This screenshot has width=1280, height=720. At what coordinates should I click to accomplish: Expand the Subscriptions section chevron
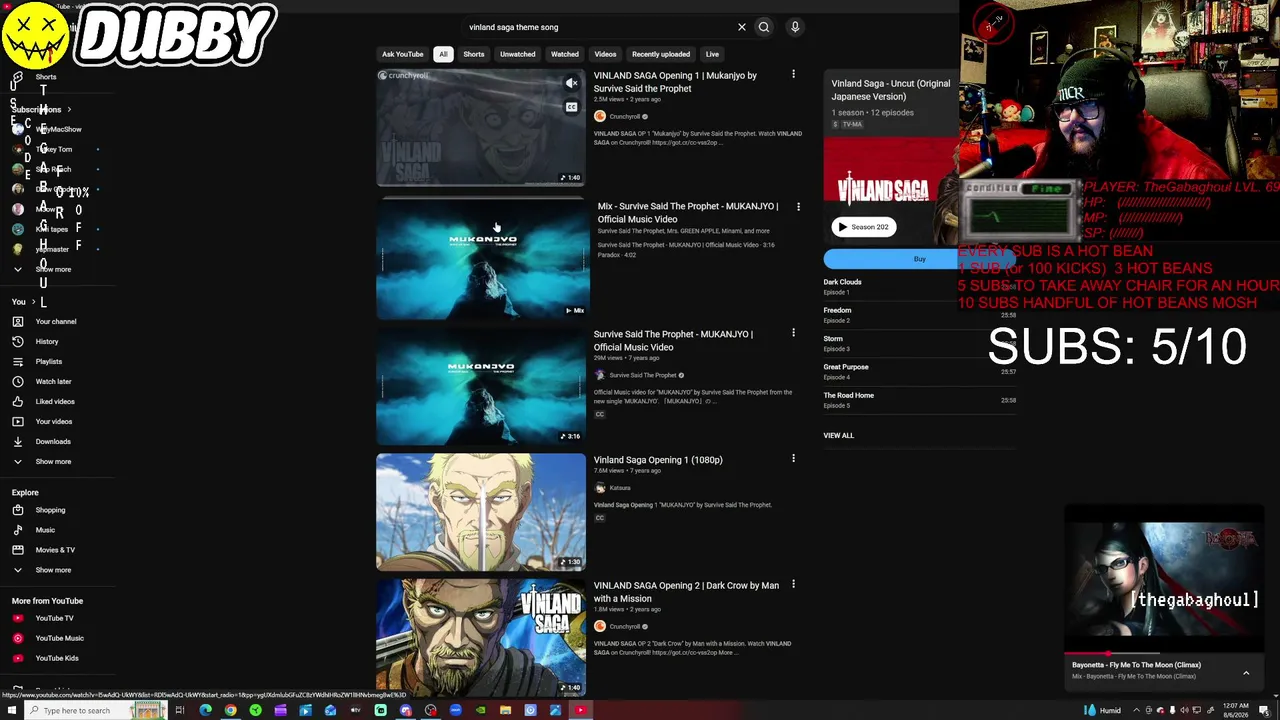click(x=69, y=109)
